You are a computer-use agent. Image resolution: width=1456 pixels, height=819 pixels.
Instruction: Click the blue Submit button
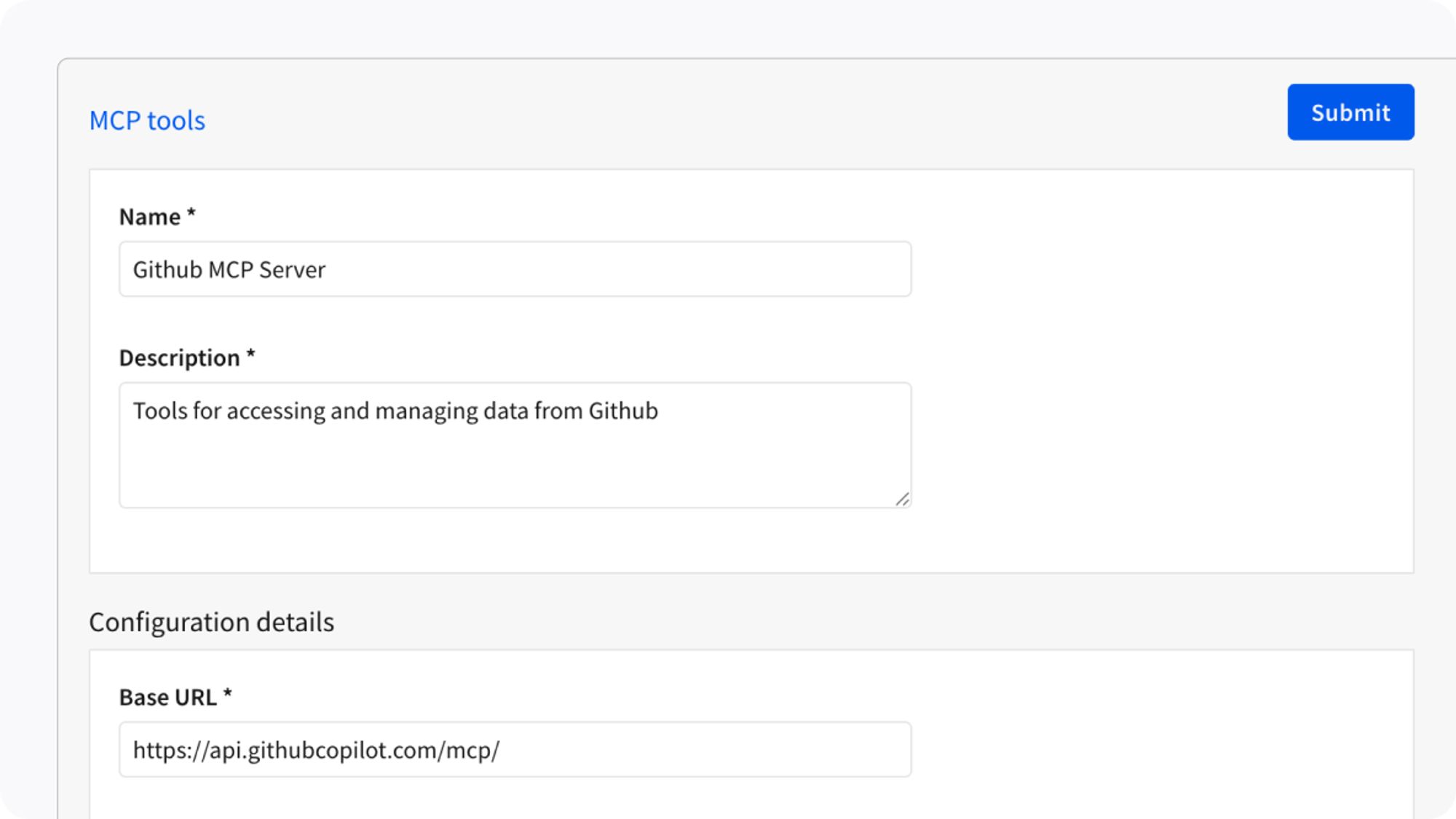coord(1350,112)
